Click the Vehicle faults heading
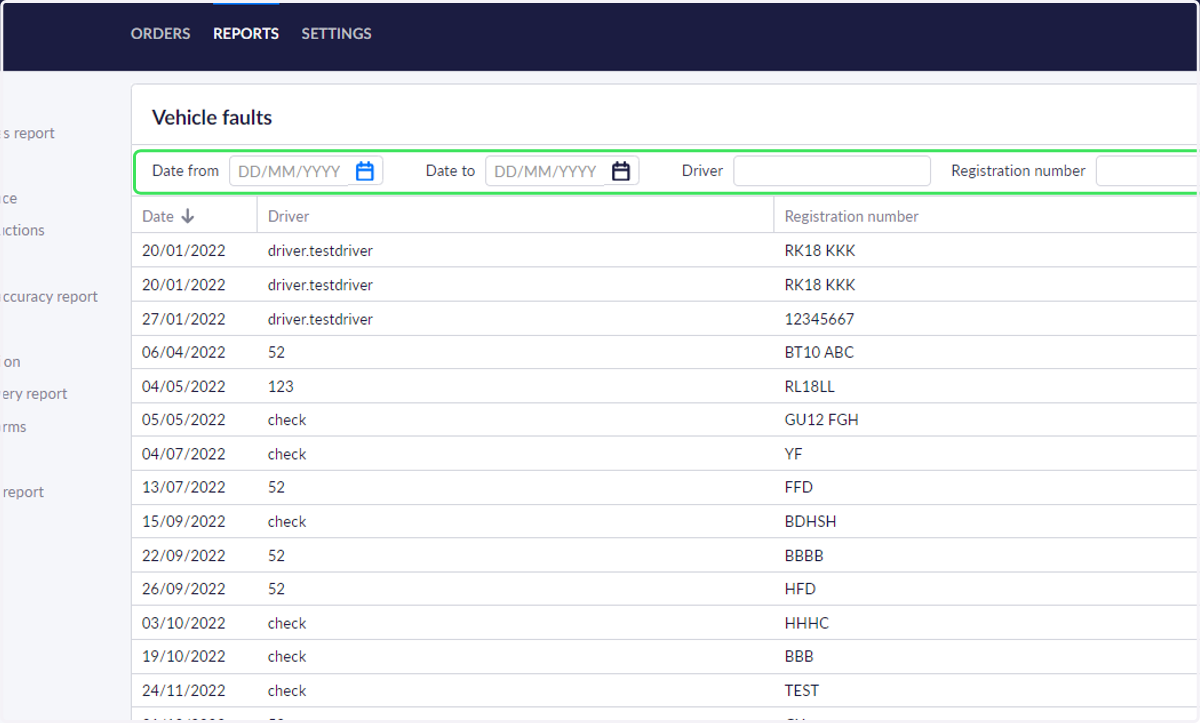The image size is (1200, 723). pos(212,118)
